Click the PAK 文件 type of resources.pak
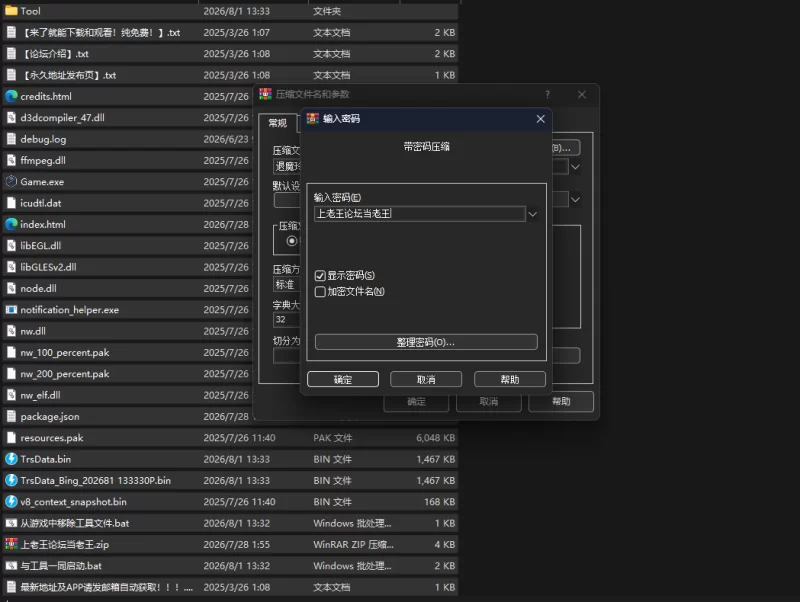This screenshot has height=602, width=800. tap(333, 438)
